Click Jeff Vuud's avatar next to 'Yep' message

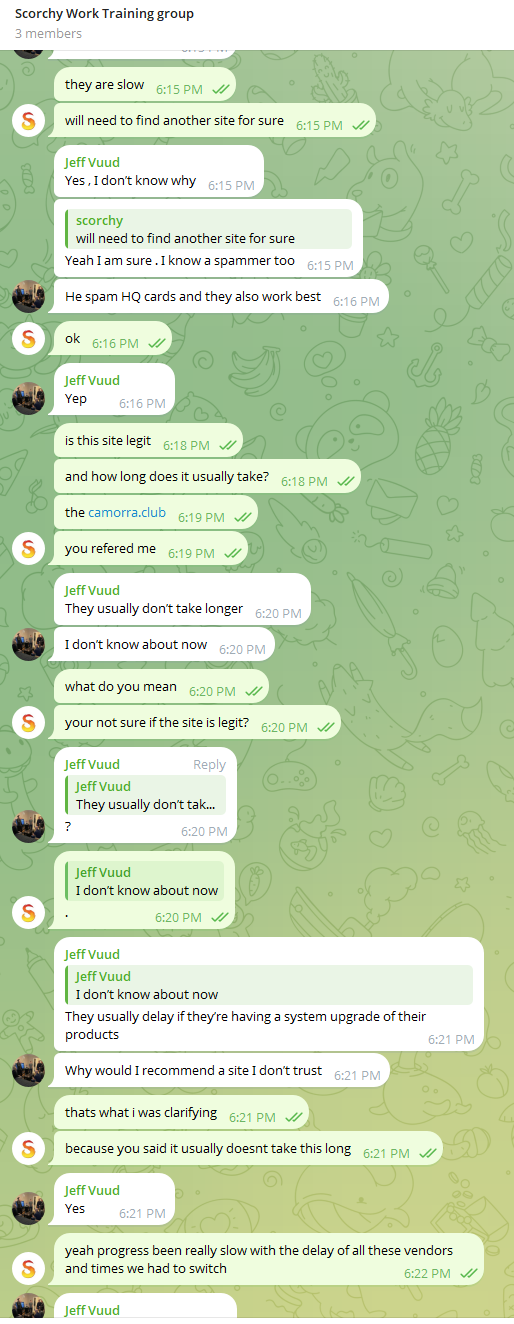[29, 397]
